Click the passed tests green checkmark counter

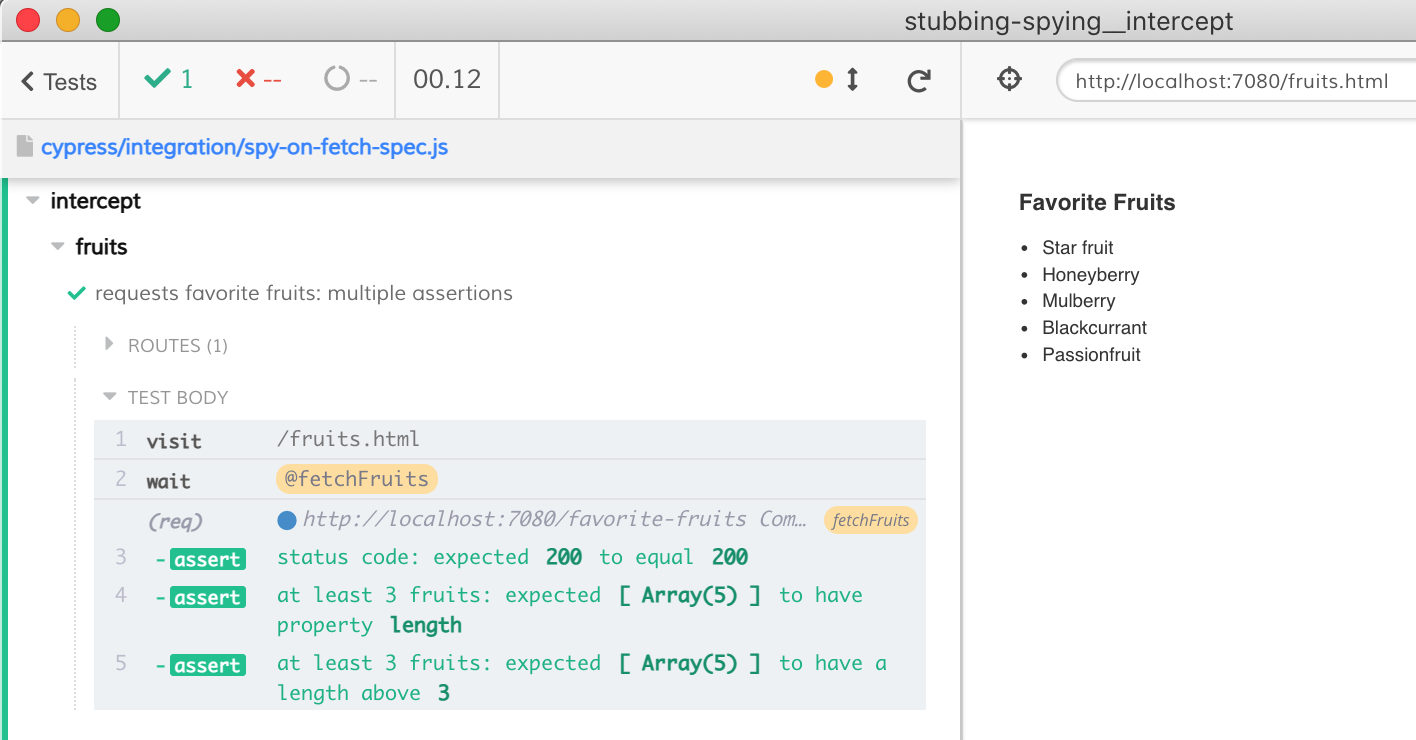click(168, 79)
